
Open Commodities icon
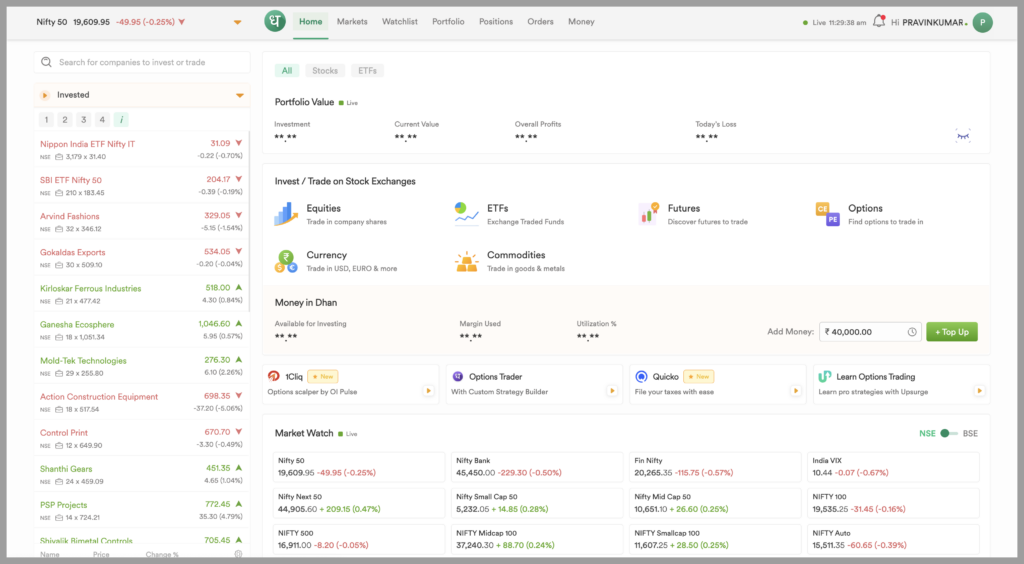pos(466,261)
